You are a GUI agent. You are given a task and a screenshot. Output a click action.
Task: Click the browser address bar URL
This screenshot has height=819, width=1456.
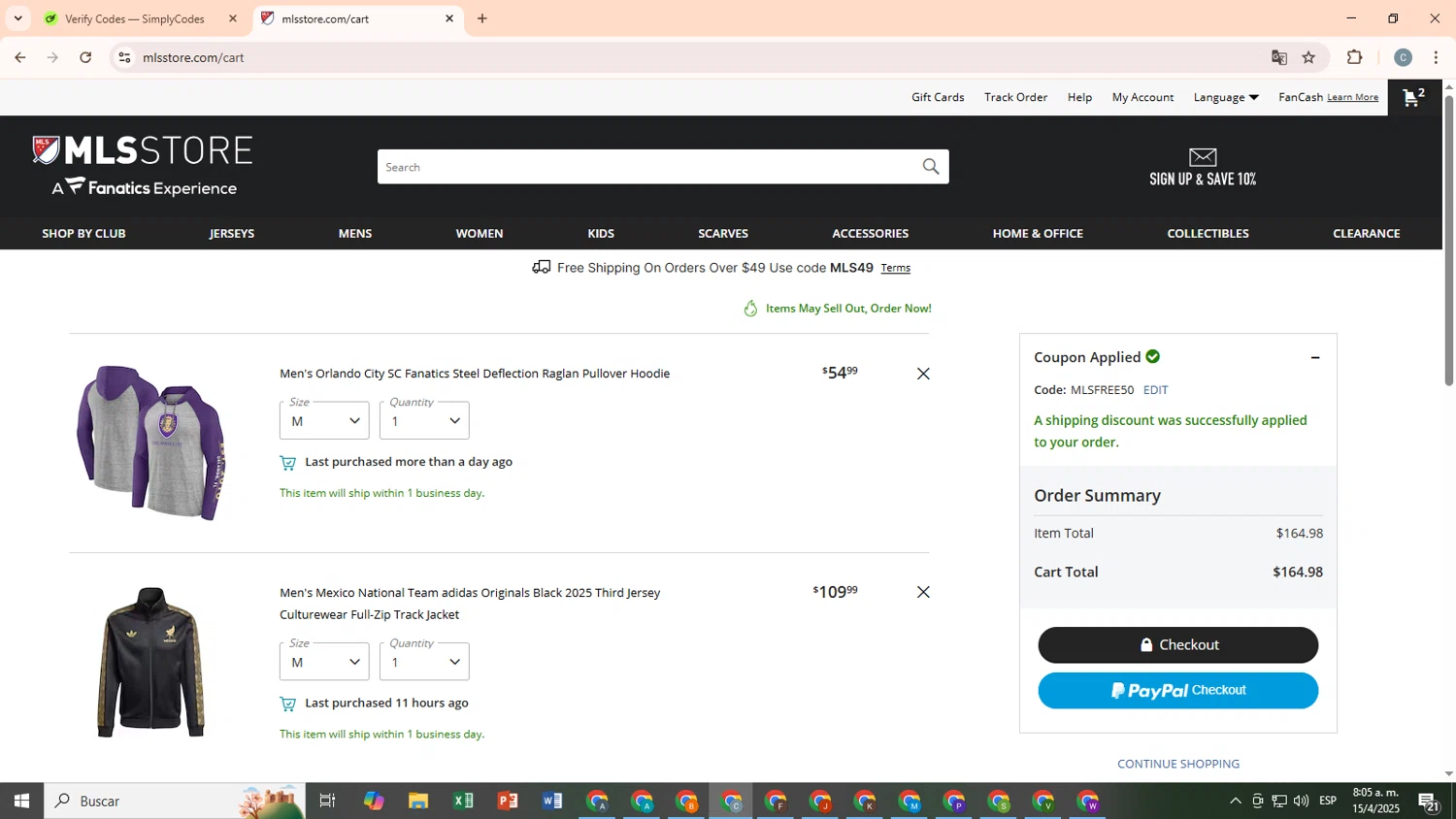click(193, 57)
